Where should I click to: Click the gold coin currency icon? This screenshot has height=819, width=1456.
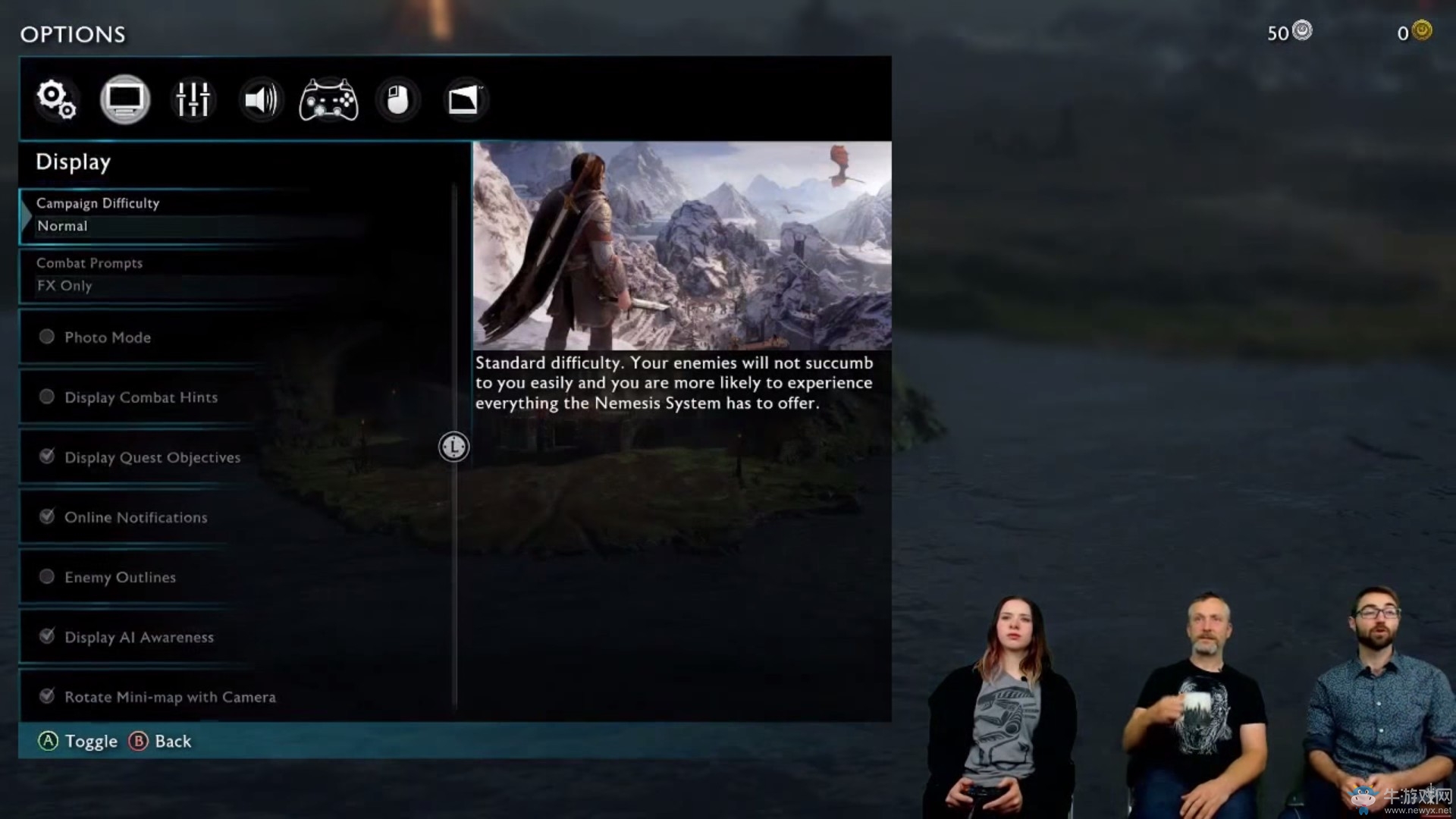tap(1423, 30)
